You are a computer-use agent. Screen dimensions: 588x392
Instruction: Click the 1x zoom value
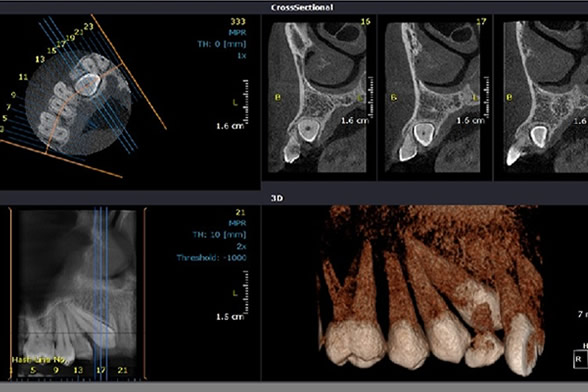[x=242, y=55]
